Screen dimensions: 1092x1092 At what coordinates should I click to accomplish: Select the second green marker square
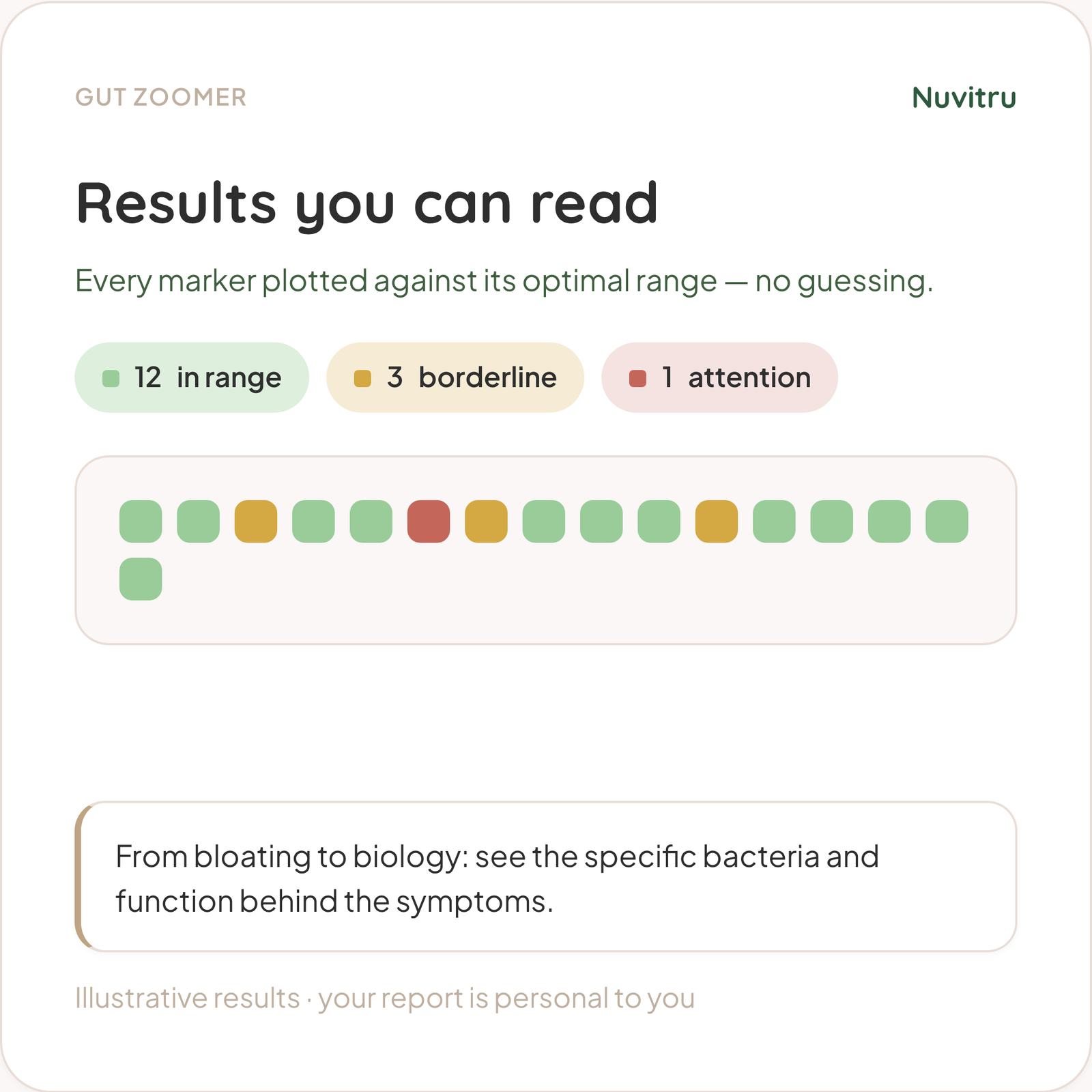[x=198, y=521]
